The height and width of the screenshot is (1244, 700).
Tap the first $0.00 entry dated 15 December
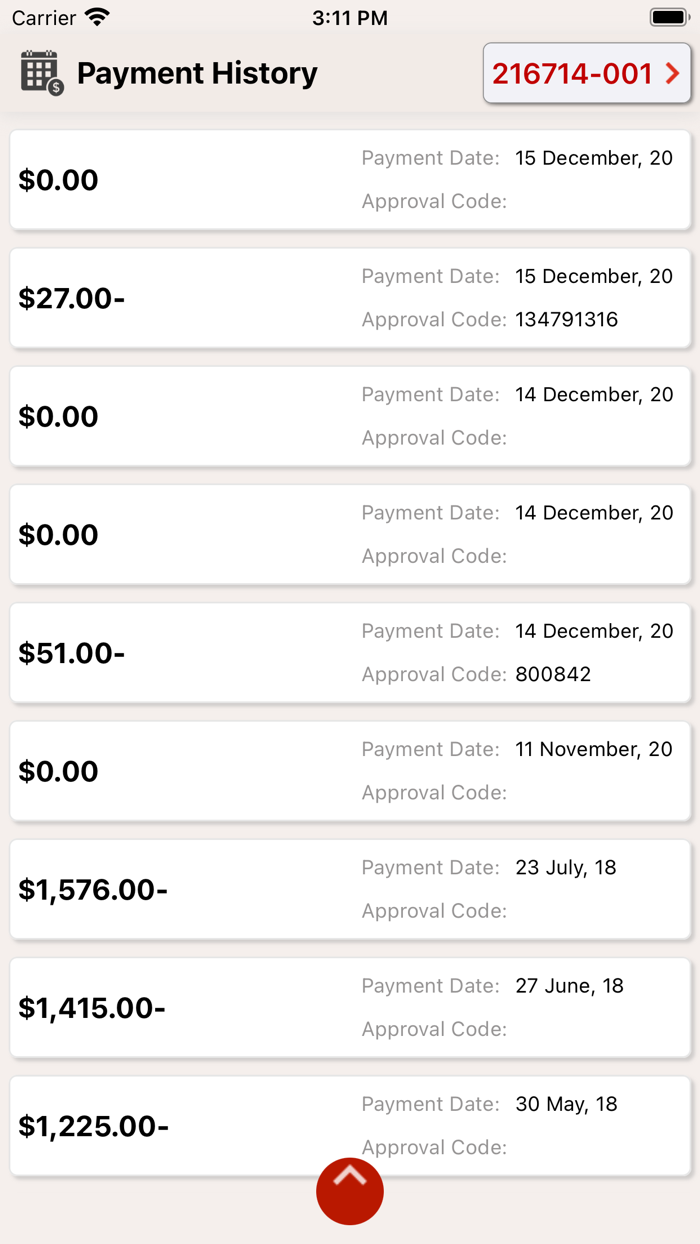click(x=350, y=180)
